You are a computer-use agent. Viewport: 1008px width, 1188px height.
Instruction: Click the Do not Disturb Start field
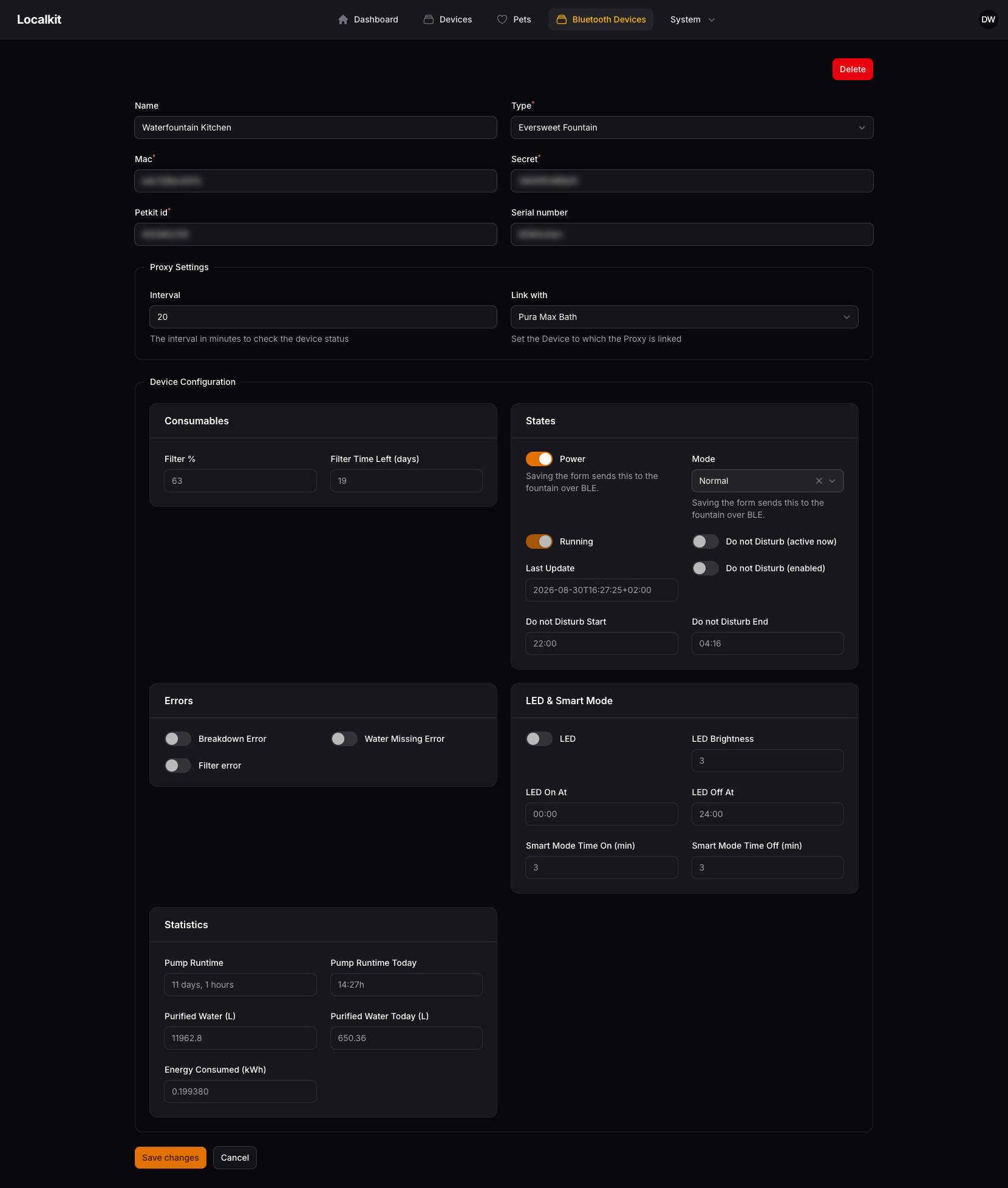click(602, 643)
